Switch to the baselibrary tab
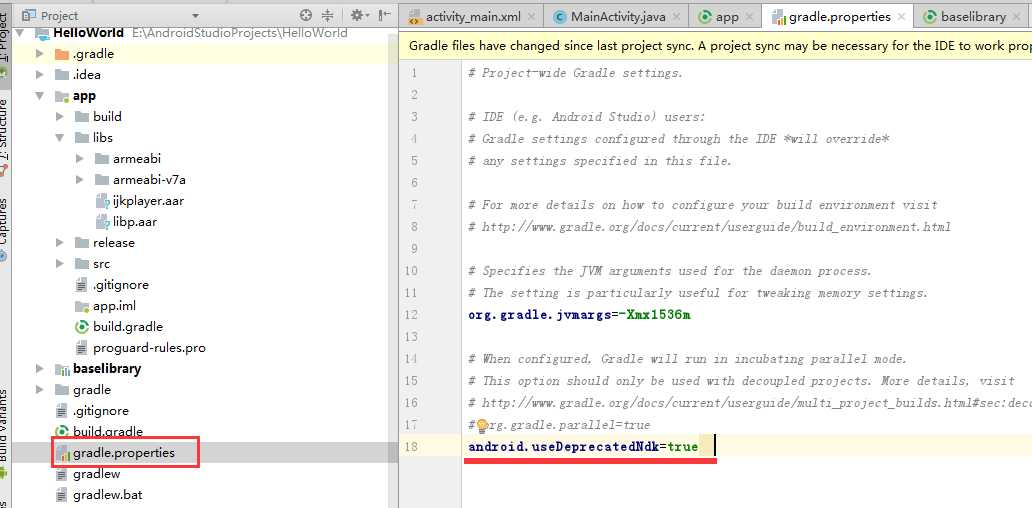The image size is (1032, 508). (973, 16)
